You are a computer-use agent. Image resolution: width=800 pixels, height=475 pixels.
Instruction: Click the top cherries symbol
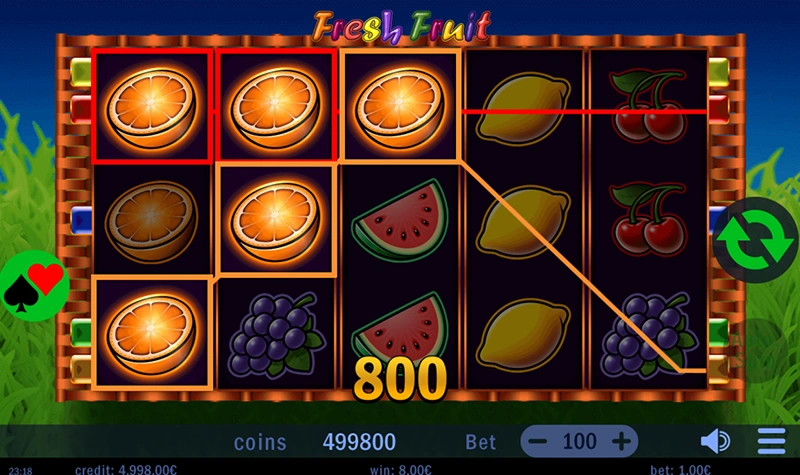tap(648, 106)
